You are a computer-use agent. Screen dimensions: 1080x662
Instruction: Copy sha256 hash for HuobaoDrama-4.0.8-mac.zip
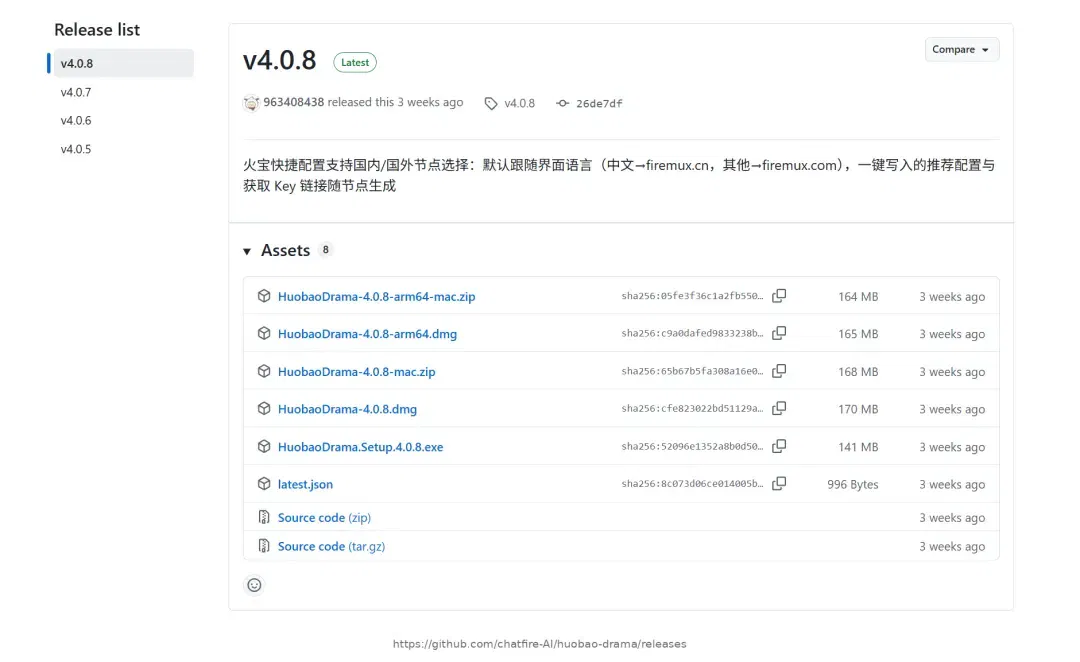[779, 371]
